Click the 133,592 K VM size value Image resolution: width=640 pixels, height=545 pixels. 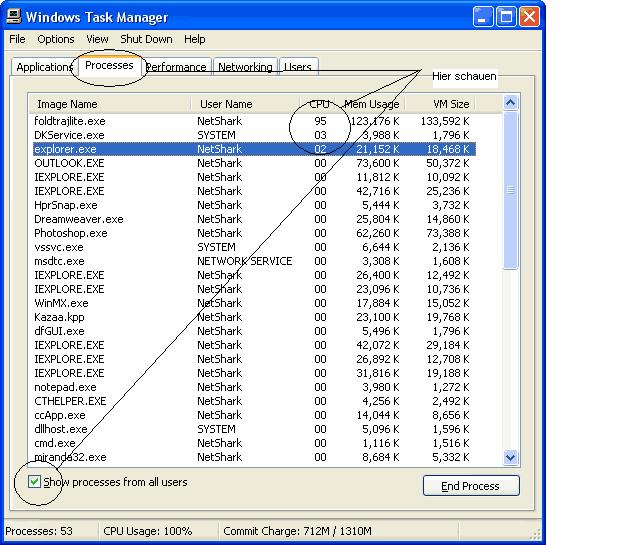click(445, 121)
